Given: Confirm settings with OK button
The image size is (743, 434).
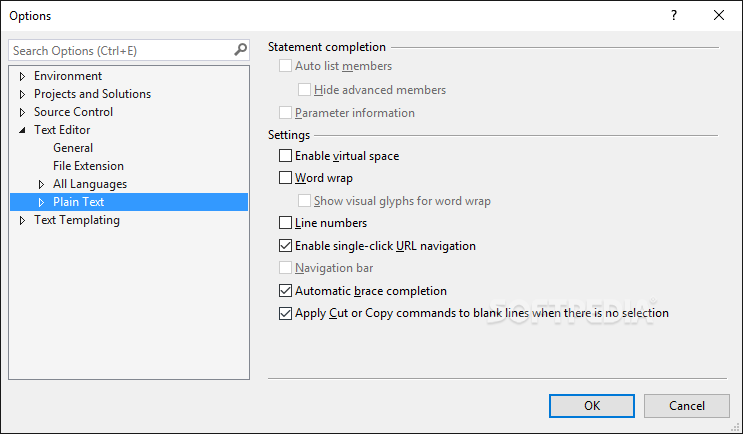Looking at the screenshot, I should click(x=592, y=406).
